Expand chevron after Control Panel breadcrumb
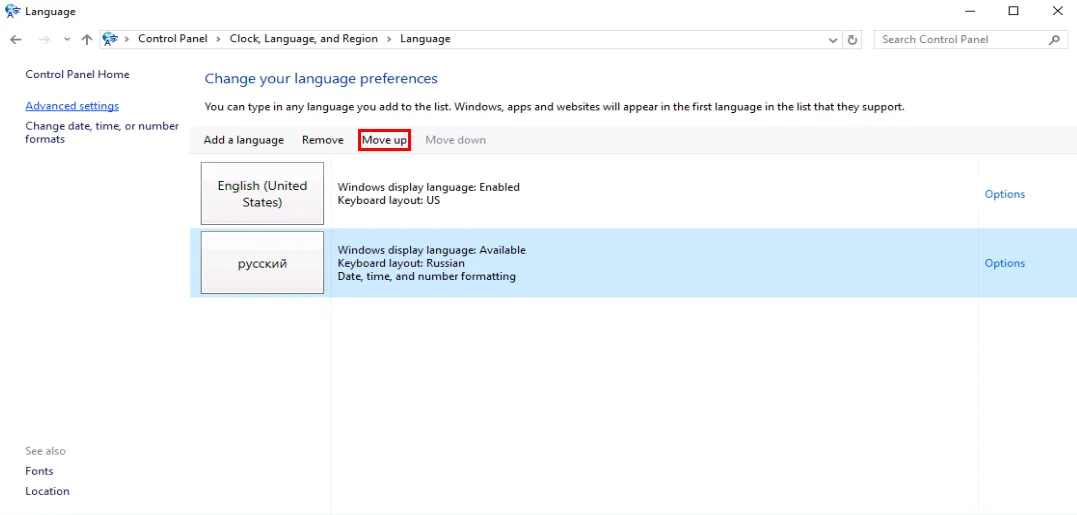The image size is (1077, 515). click(x=219, y=39)
